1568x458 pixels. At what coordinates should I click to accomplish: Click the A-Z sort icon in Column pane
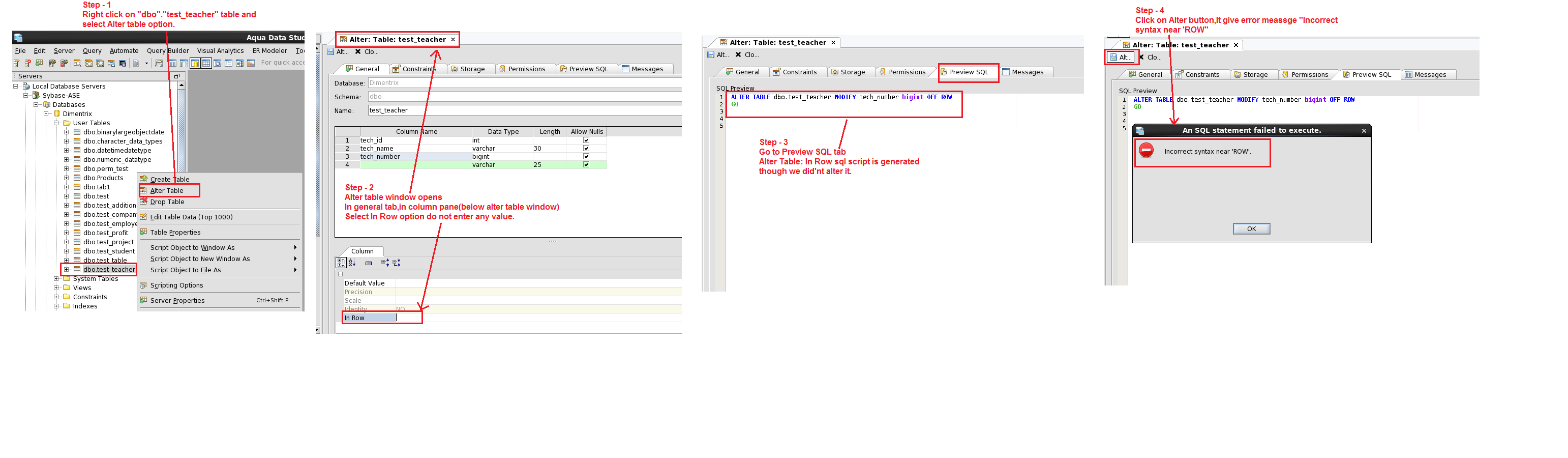[352, 263]
